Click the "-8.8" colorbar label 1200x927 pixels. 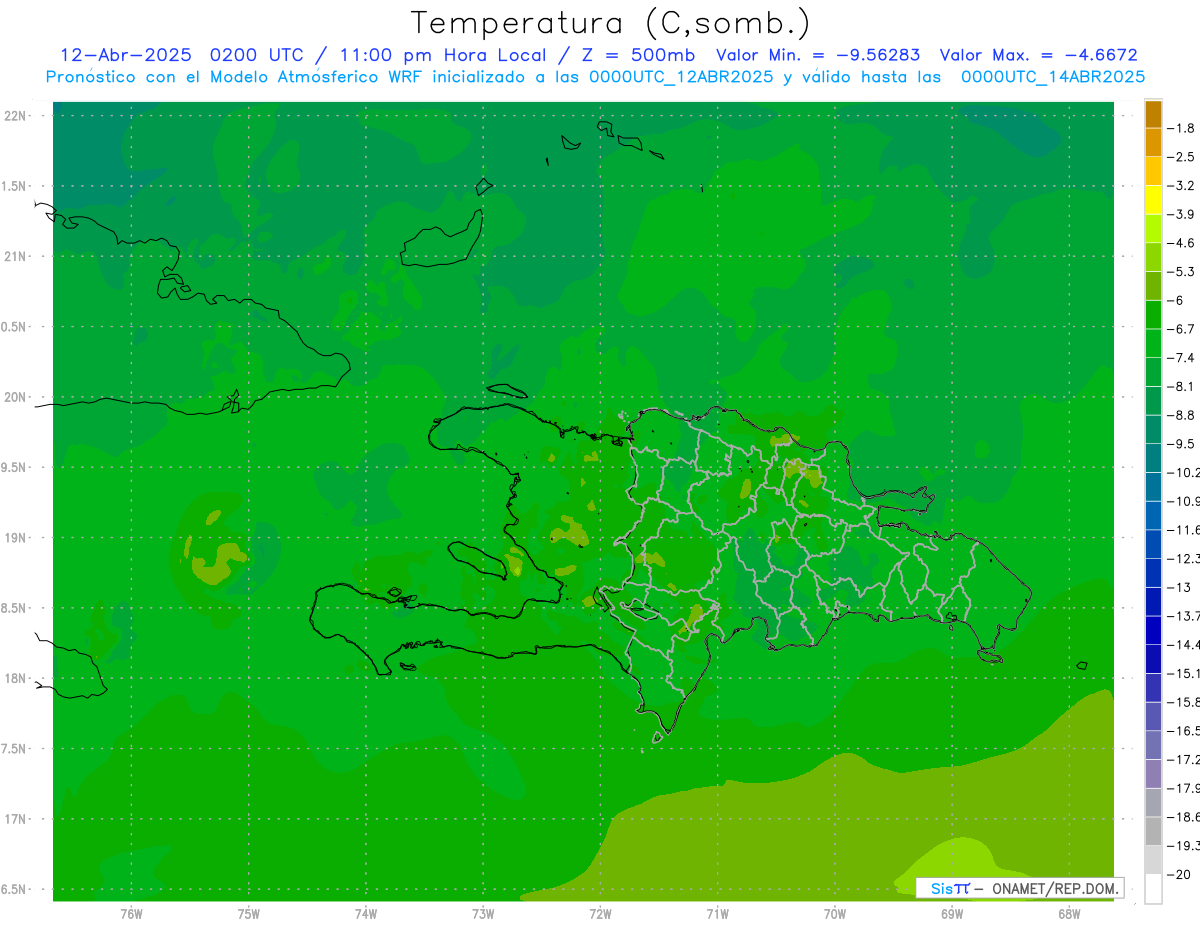pos(1182,415)
